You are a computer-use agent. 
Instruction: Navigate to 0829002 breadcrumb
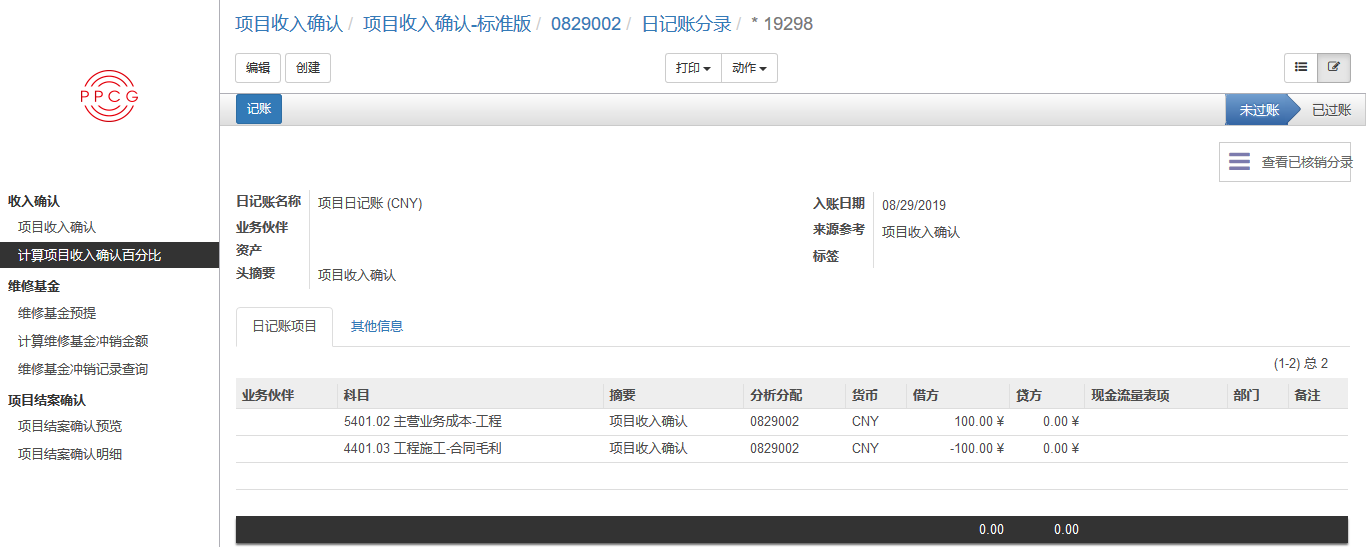(585, 23)
